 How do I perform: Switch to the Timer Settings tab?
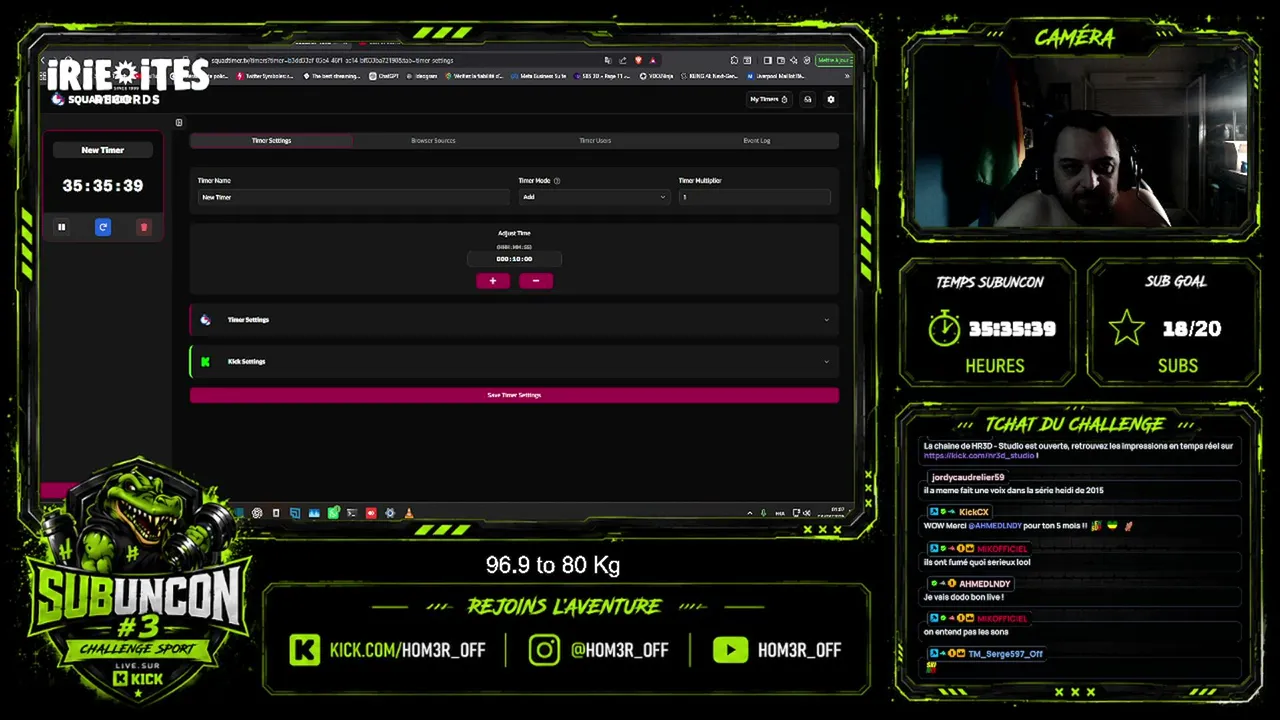271,141
